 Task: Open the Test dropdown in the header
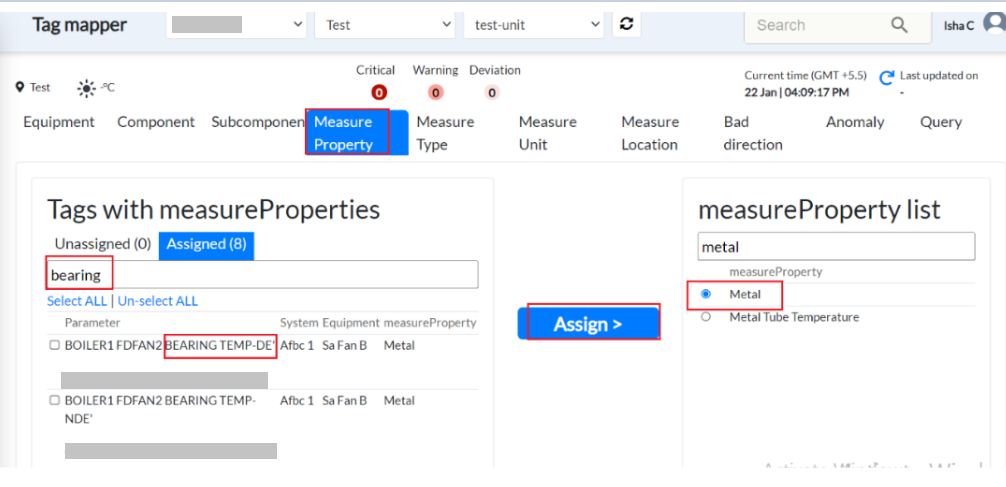386,24
